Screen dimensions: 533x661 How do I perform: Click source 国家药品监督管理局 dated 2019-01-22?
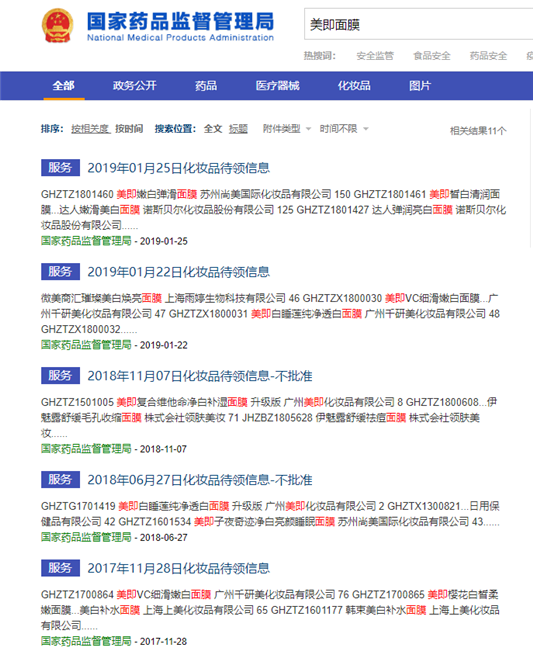86,345
